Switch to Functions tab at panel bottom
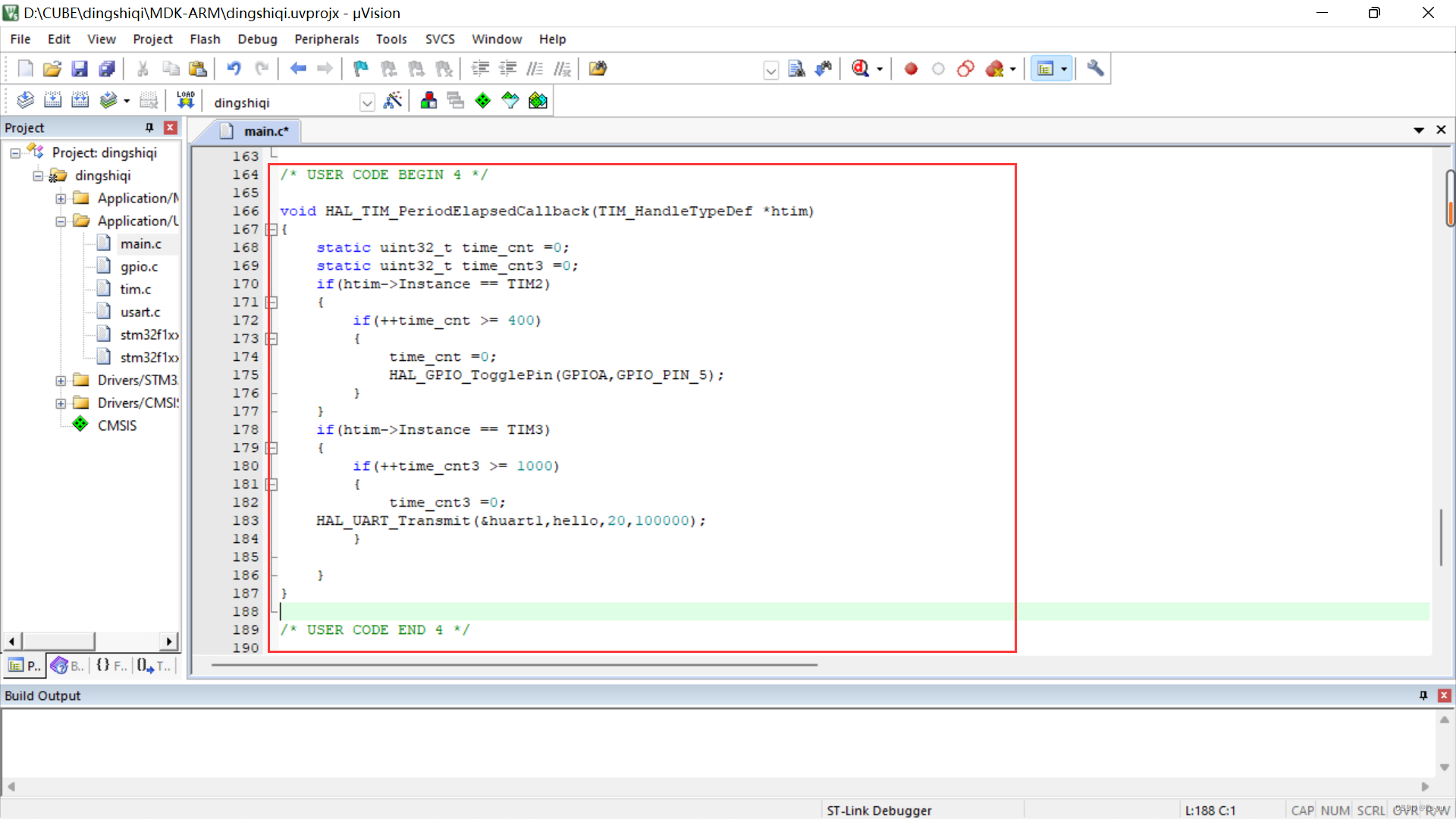 pyautogui.click(x=111, y=666)
